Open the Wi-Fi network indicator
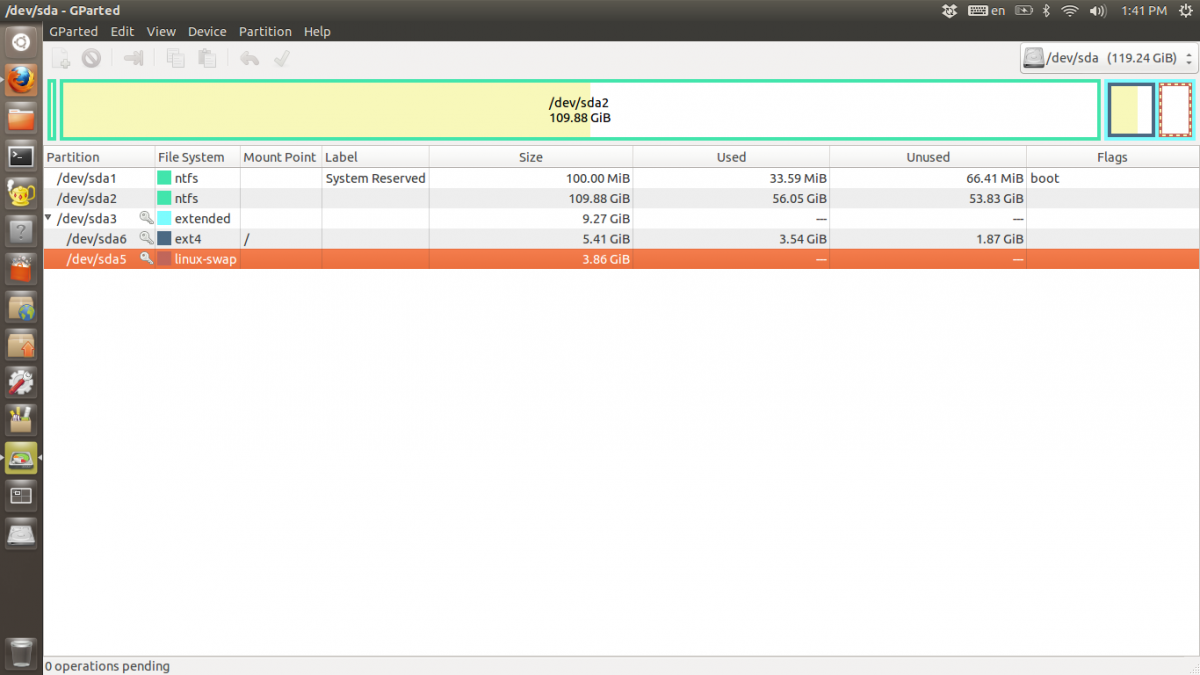This screenshot has width=1200, height=675. click(1070, 11)
